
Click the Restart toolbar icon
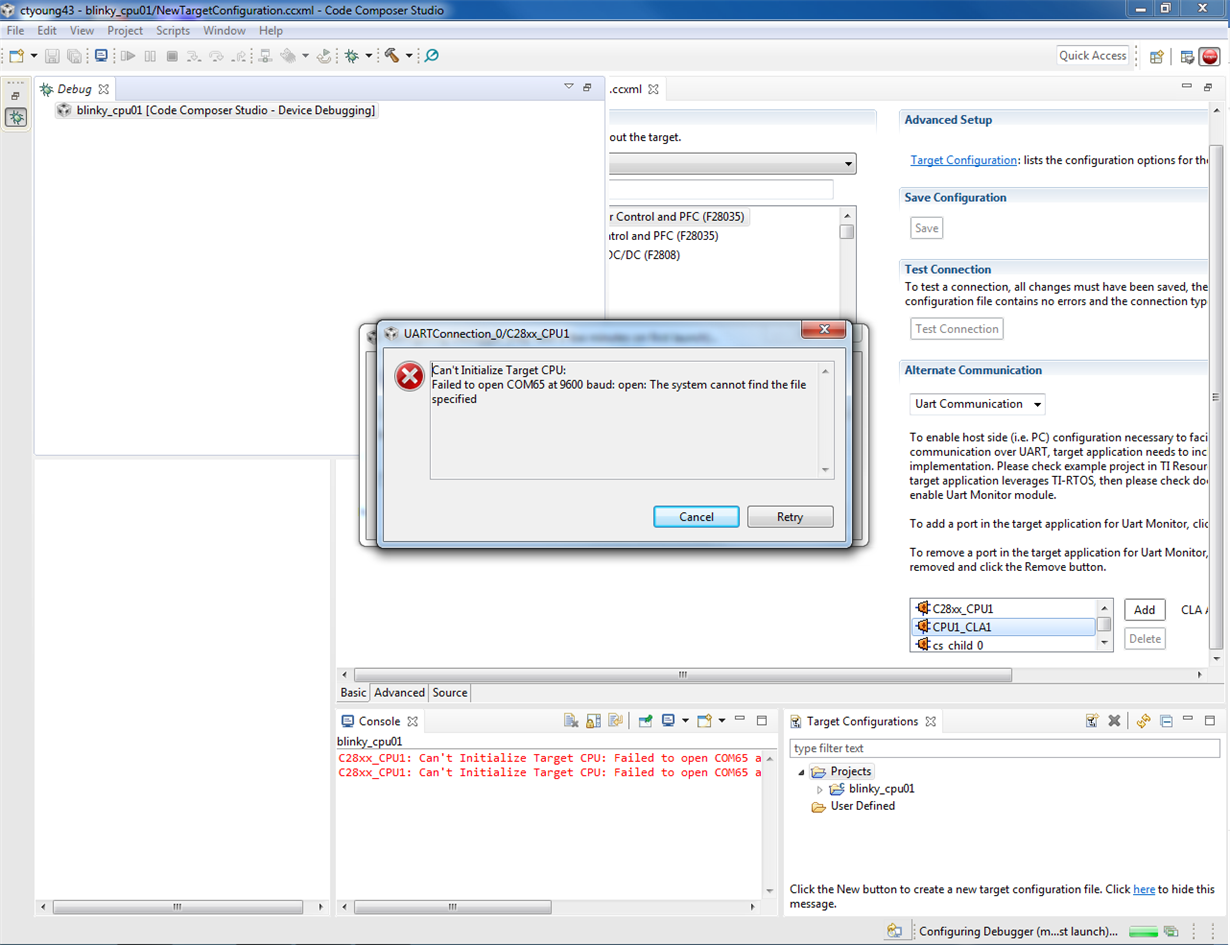324,56
